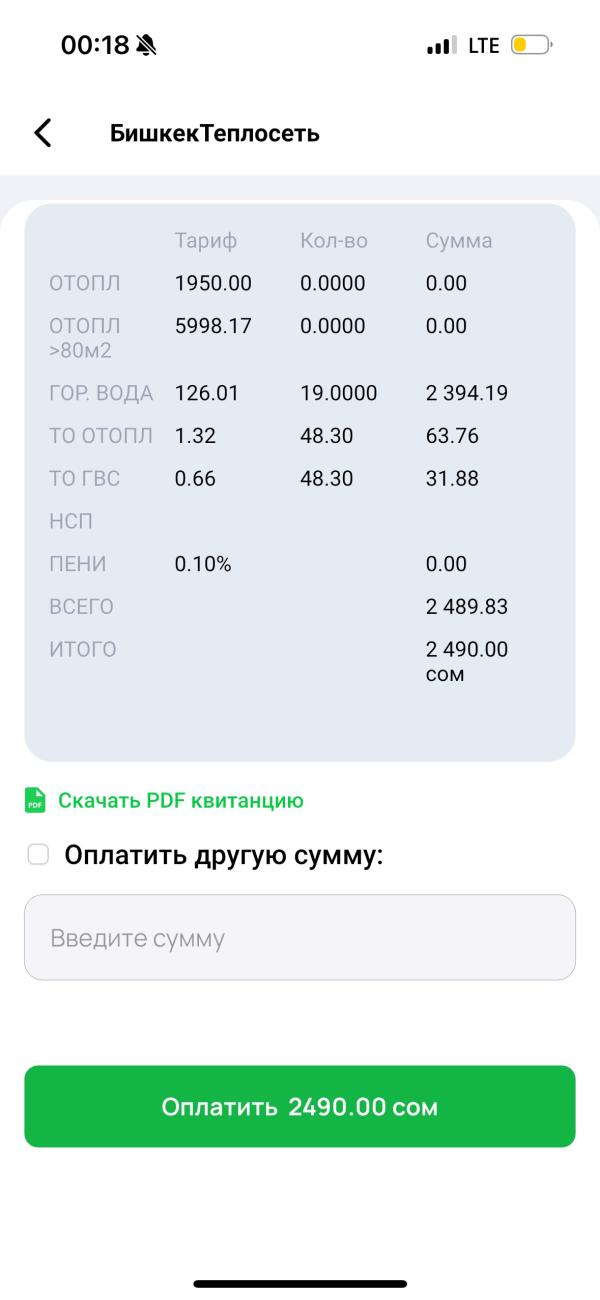Tap the back arrow icon
The height and width of the screenshot is (1300, 600).
42,133
